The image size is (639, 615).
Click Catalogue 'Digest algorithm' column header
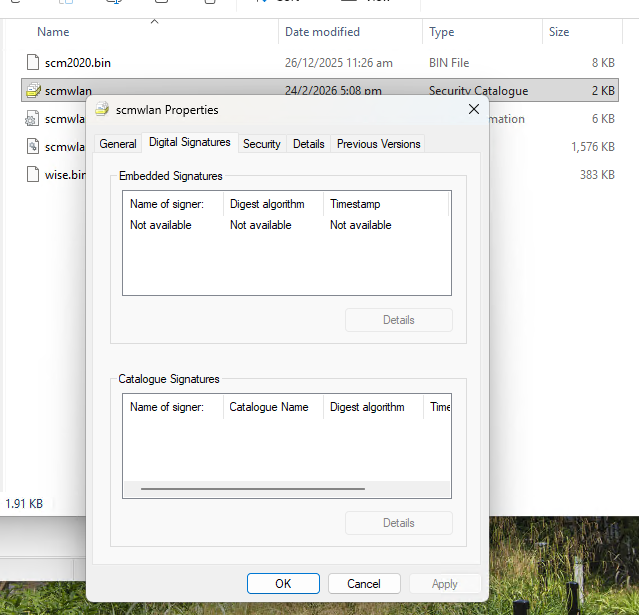coord(373,407)
